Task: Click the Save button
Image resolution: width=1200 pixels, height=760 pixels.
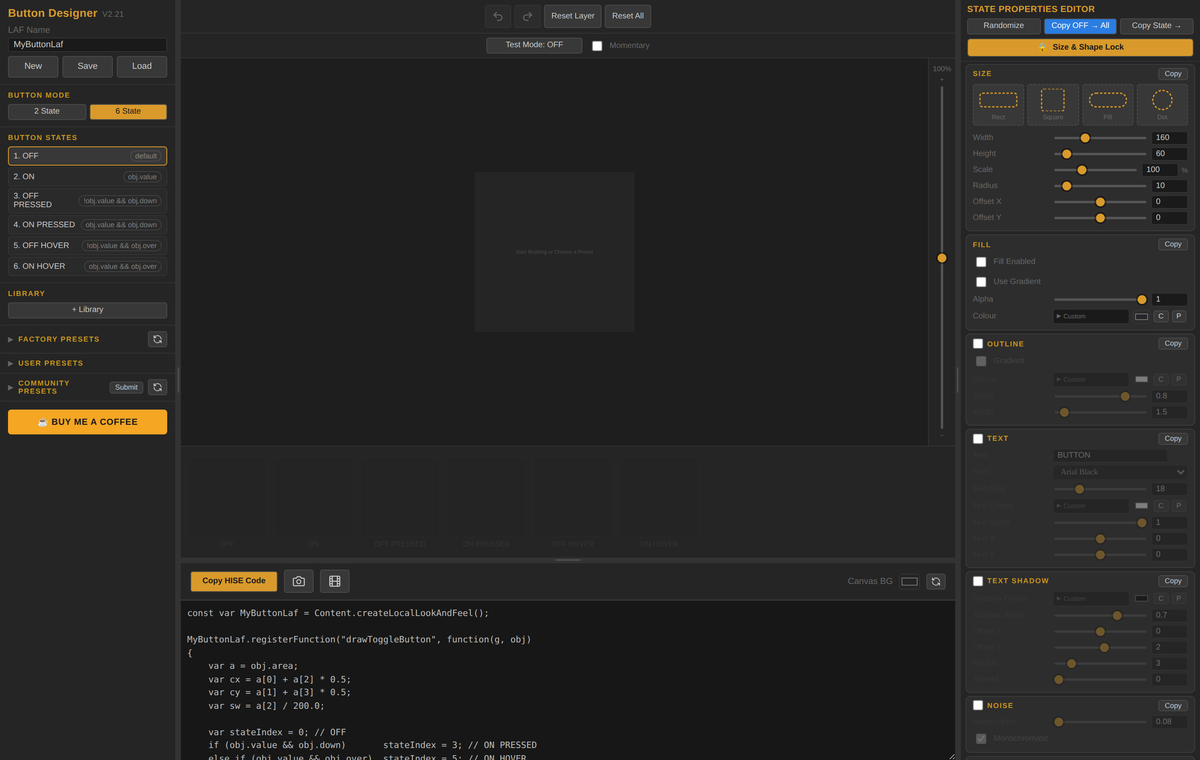Action: pyautogui.click(x=87, y=66)
